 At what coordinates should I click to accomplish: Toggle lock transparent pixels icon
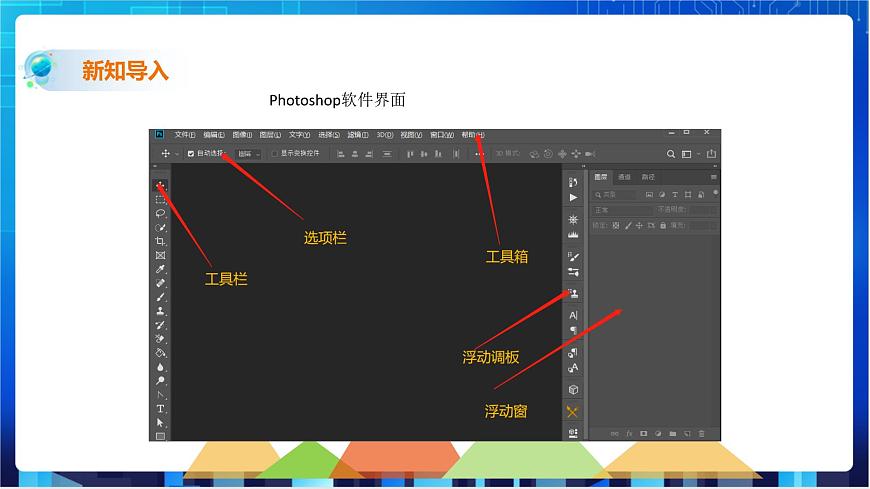616,225
